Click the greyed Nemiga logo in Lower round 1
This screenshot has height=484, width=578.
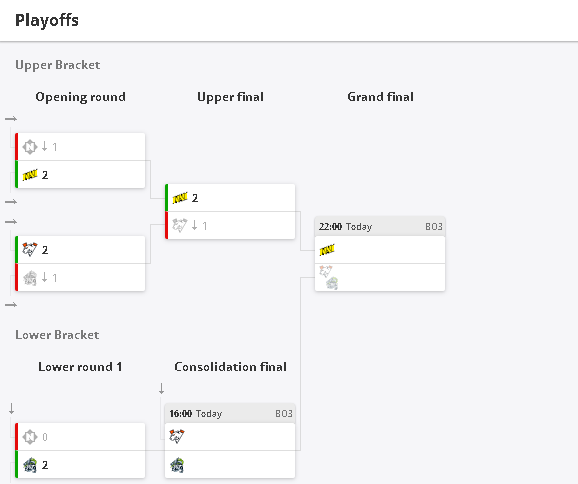(x=30, y=437)
